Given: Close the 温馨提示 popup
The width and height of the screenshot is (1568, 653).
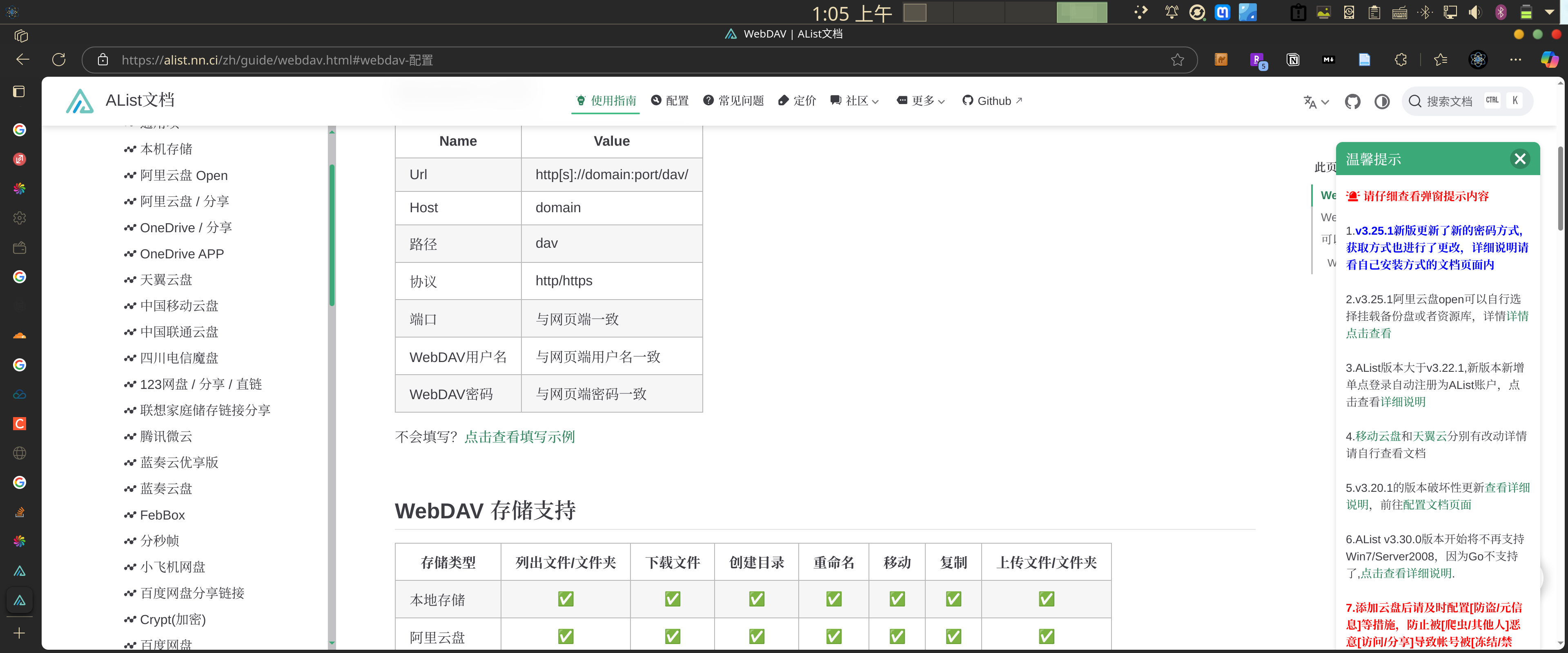Looking at the screenshot, I should click(x=1519, y=159).
